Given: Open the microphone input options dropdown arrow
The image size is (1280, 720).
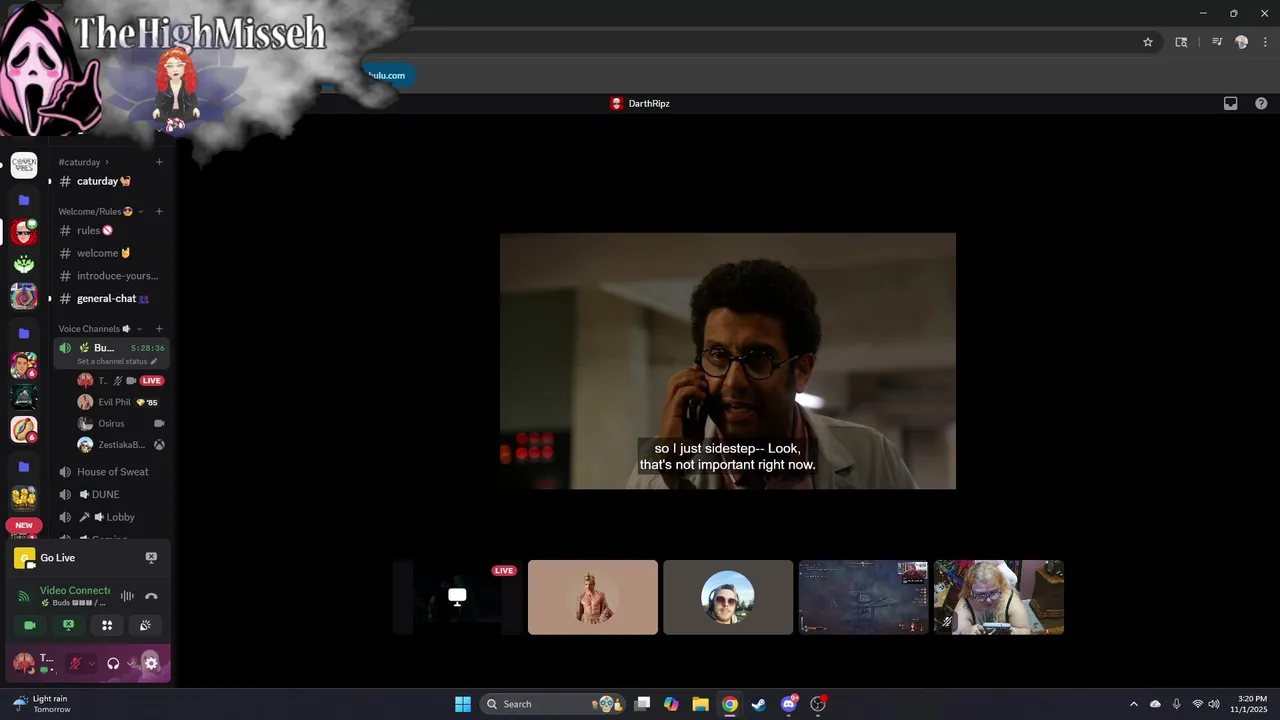Looking at the screenshot, I should [92, 663].
